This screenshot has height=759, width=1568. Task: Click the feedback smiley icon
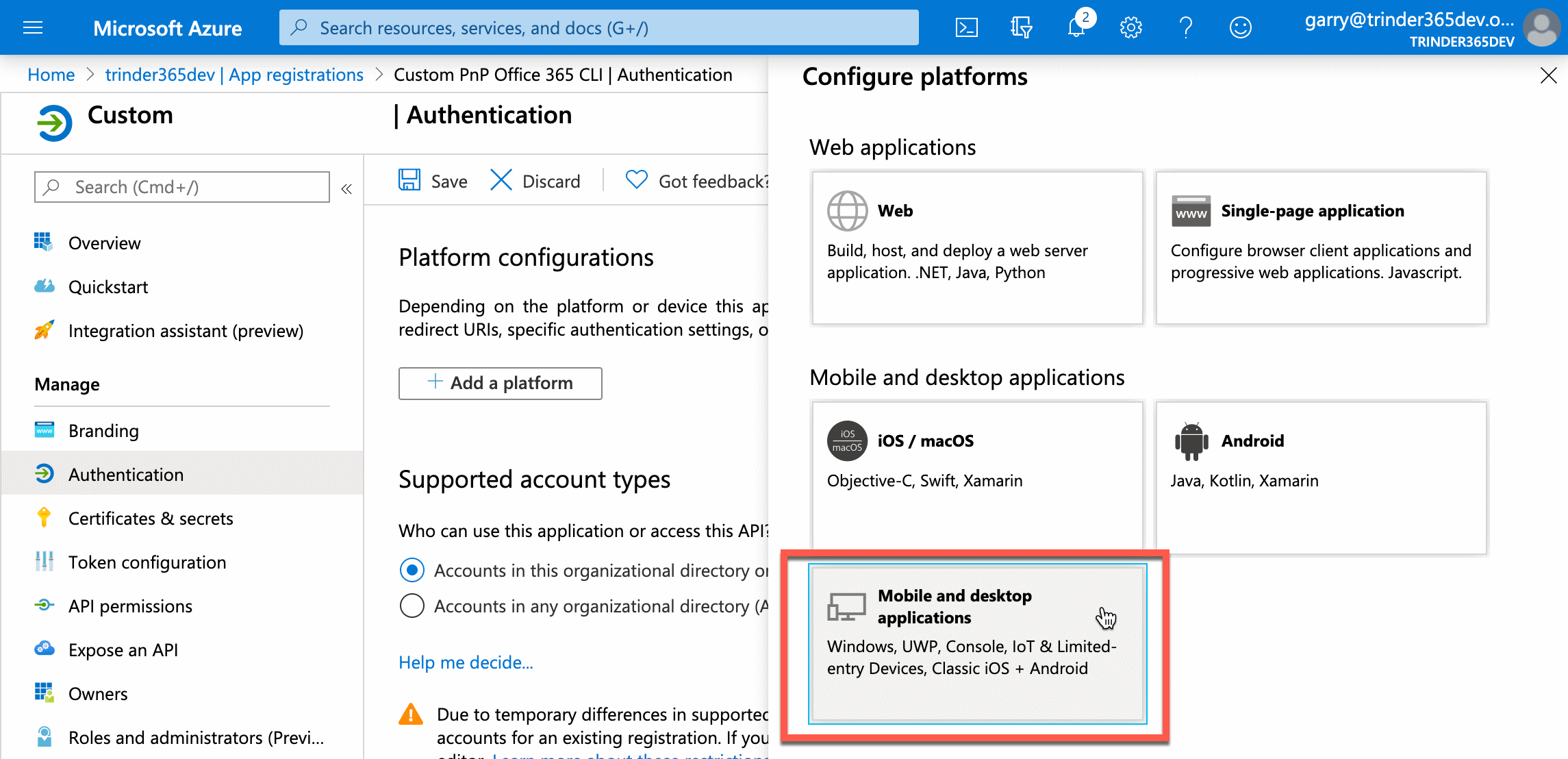(1240, 27)
